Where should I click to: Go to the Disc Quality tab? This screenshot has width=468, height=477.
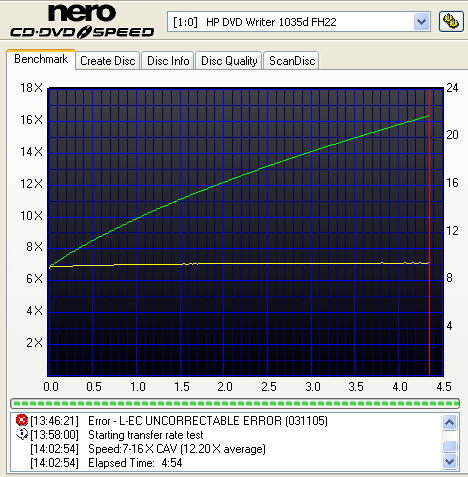tap(229, 61)
